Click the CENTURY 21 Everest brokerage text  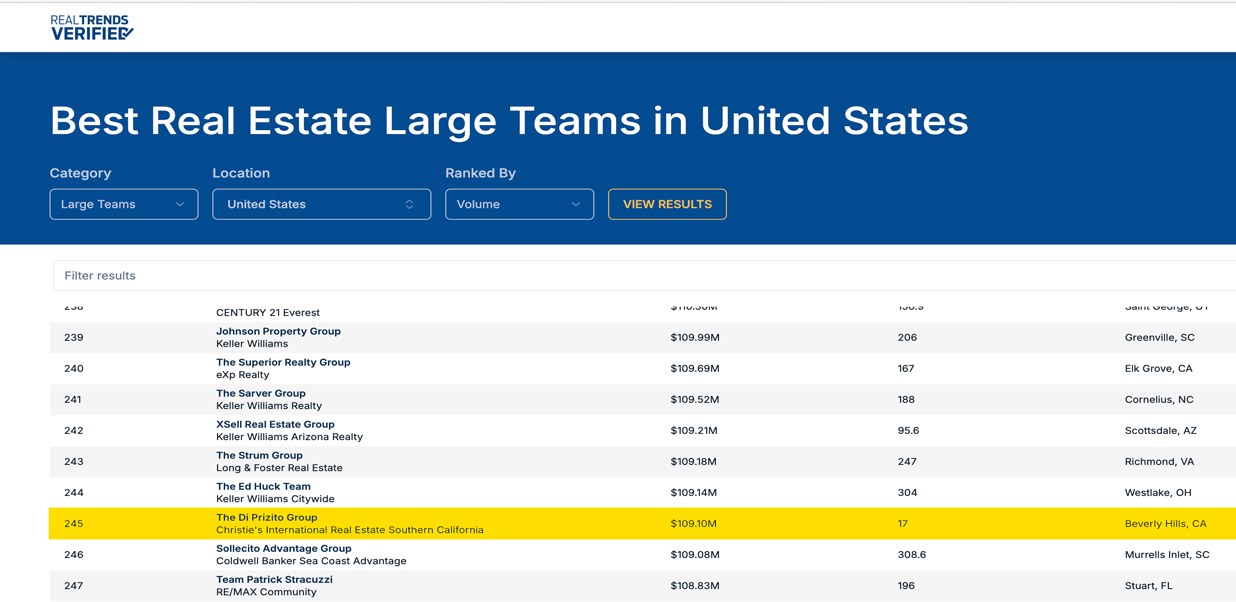[268, 313]
